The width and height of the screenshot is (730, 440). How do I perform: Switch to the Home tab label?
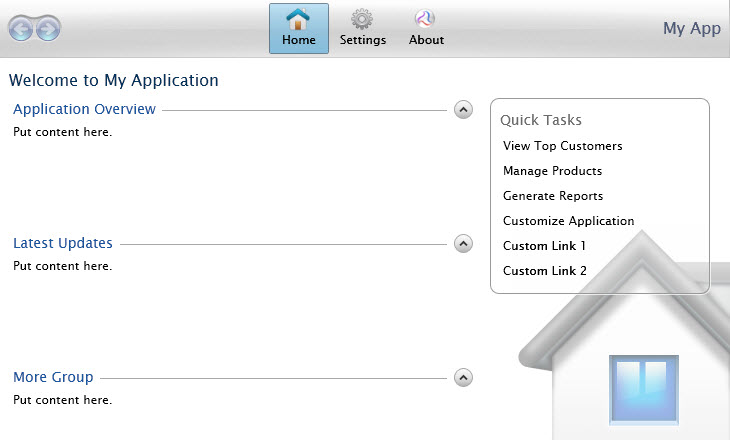(299, 40)
